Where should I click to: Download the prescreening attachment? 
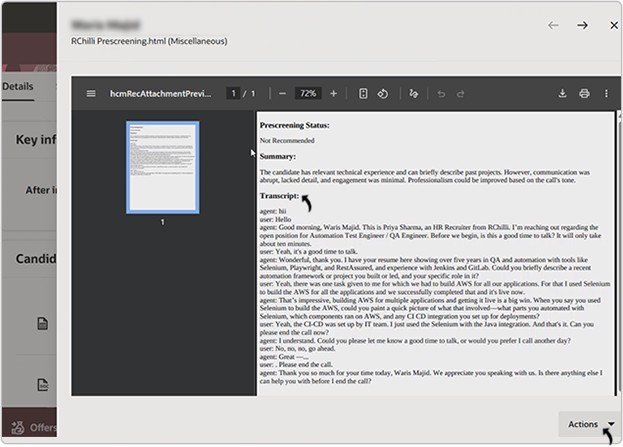[562, 93]
